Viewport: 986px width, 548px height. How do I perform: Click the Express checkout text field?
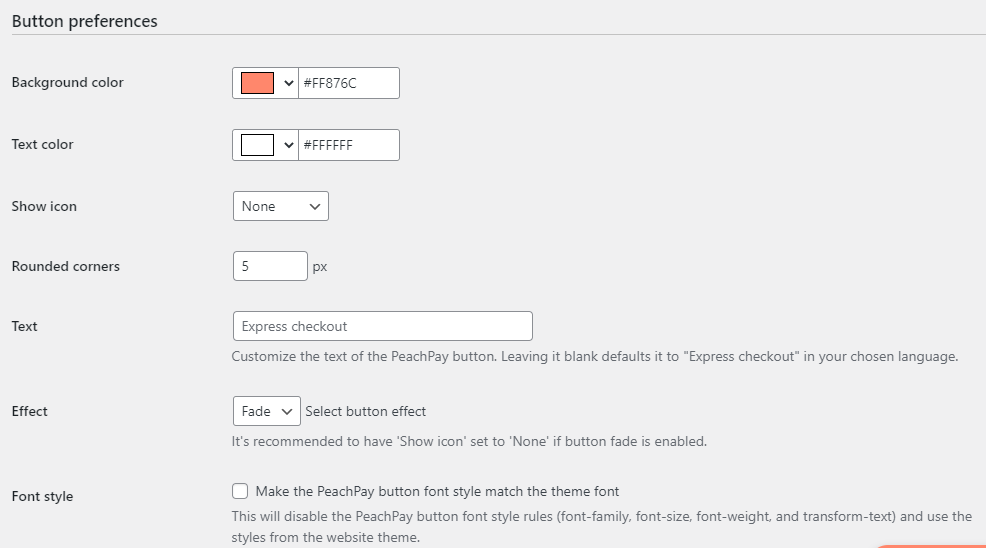point(382,326)
